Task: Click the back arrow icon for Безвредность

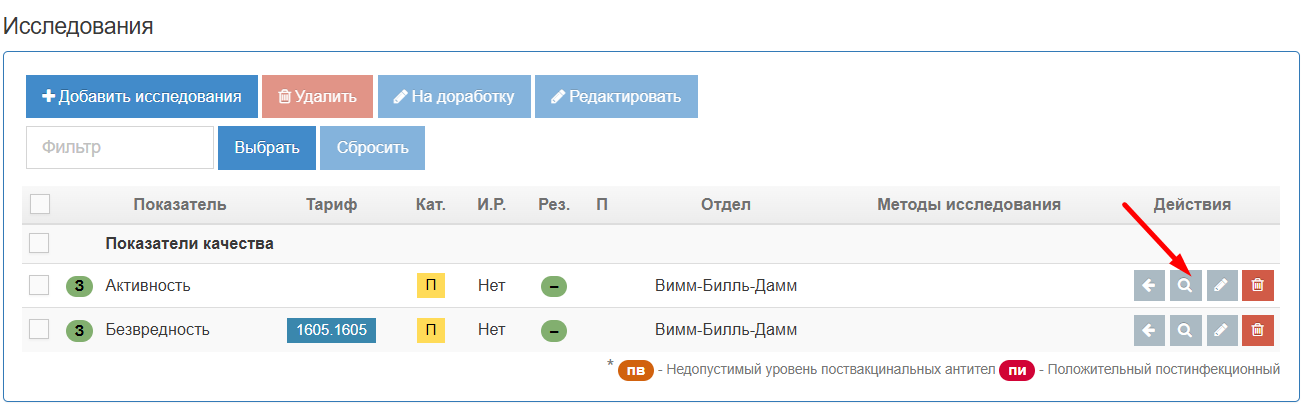Action: pyautogui.click(x=1149, y=330)
